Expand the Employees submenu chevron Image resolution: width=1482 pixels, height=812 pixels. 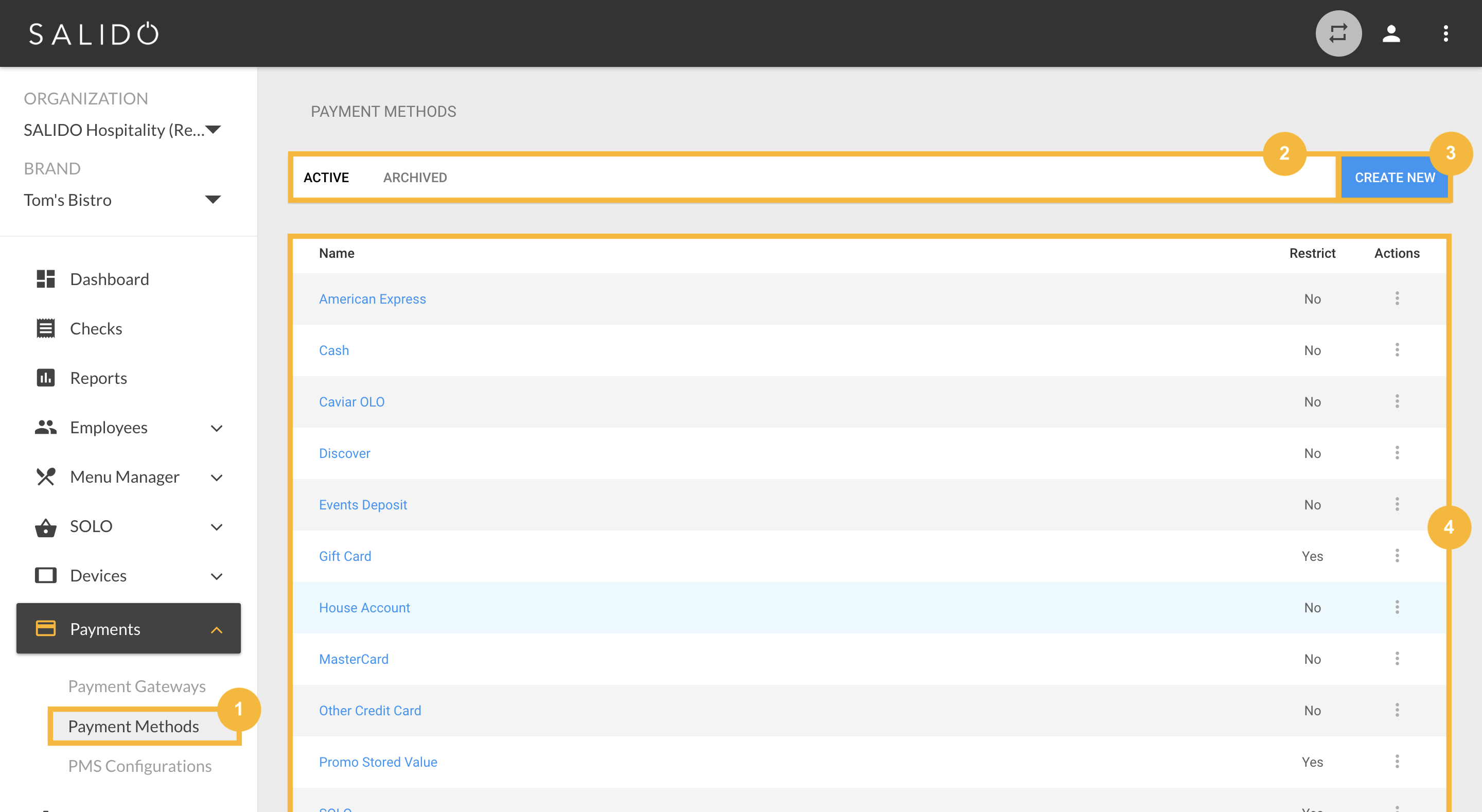[216, 428]
